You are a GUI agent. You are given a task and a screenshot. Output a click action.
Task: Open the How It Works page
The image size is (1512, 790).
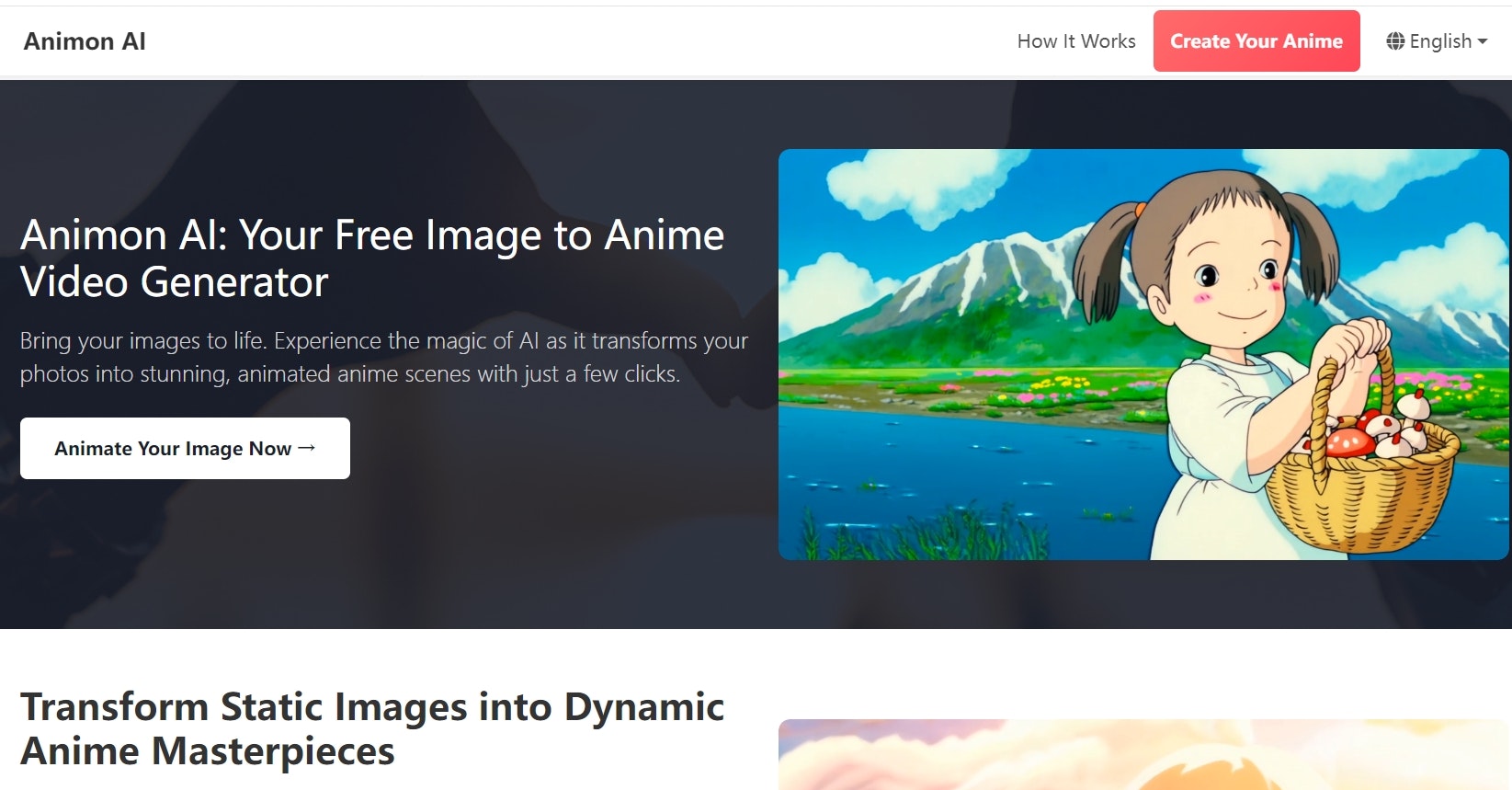coord(1076,41)
